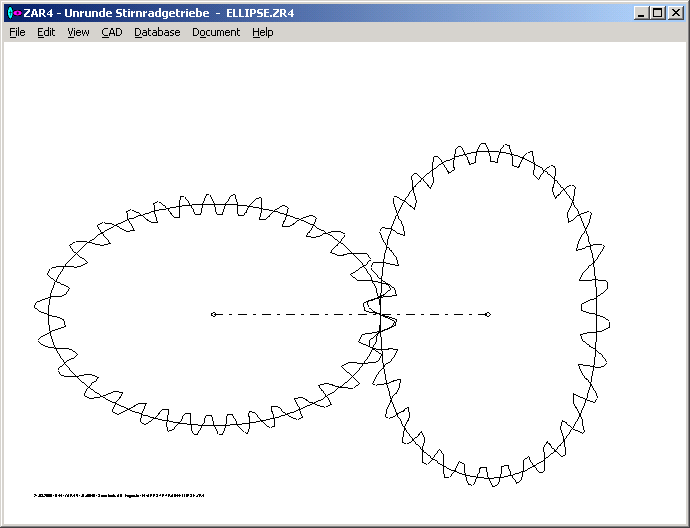The width and height of the screenshot is (690, 528).
Task: Open the CAD menu
Action: pyautogui.click(x=111, y=32)
